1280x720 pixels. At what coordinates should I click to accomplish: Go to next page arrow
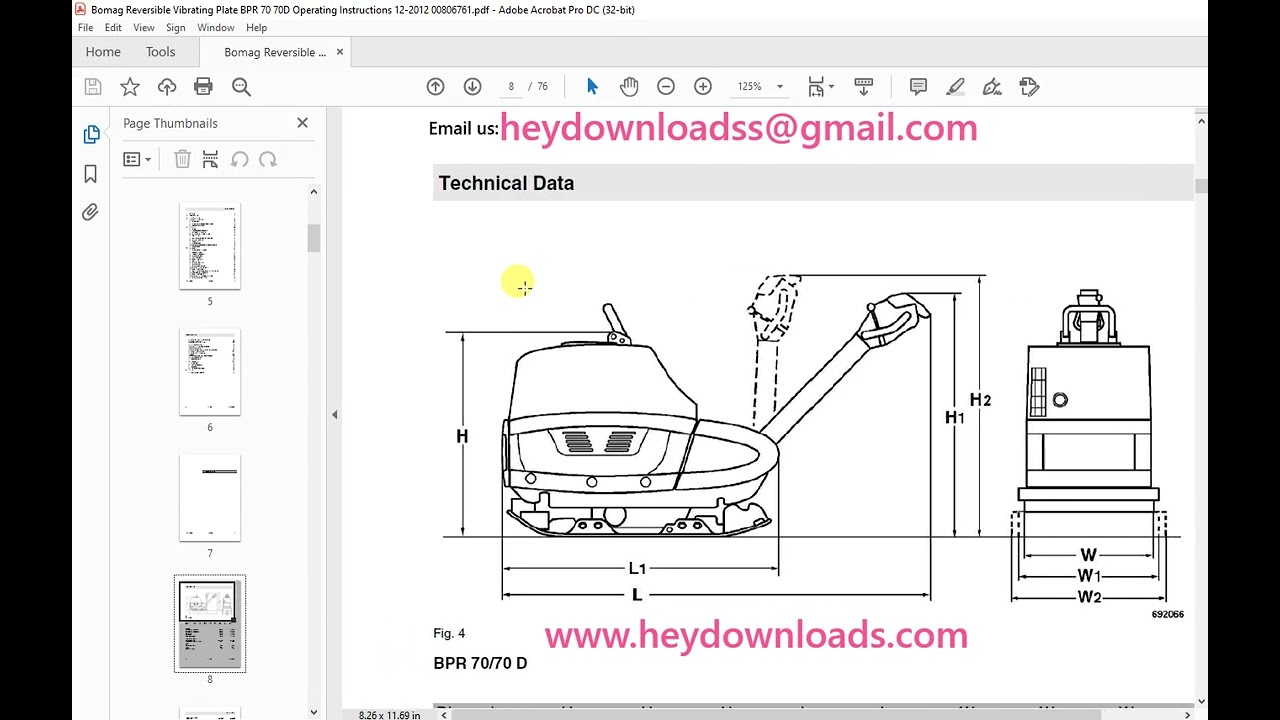click(473, 87)
